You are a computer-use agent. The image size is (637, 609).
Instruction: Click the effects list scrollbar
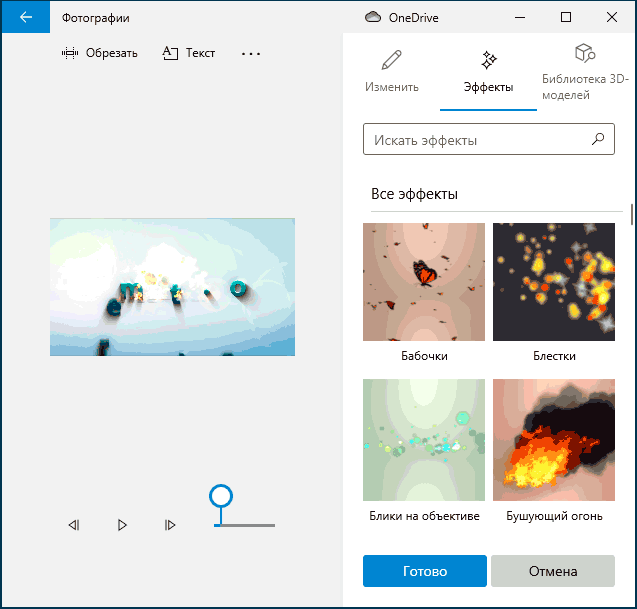coord(632,214)
